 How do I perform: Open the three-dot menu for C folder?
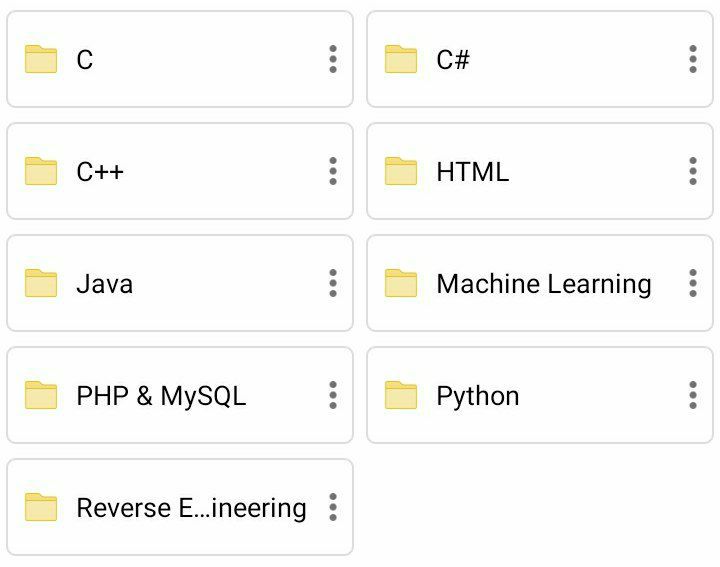pyautogui.click(x=333, y=59)
